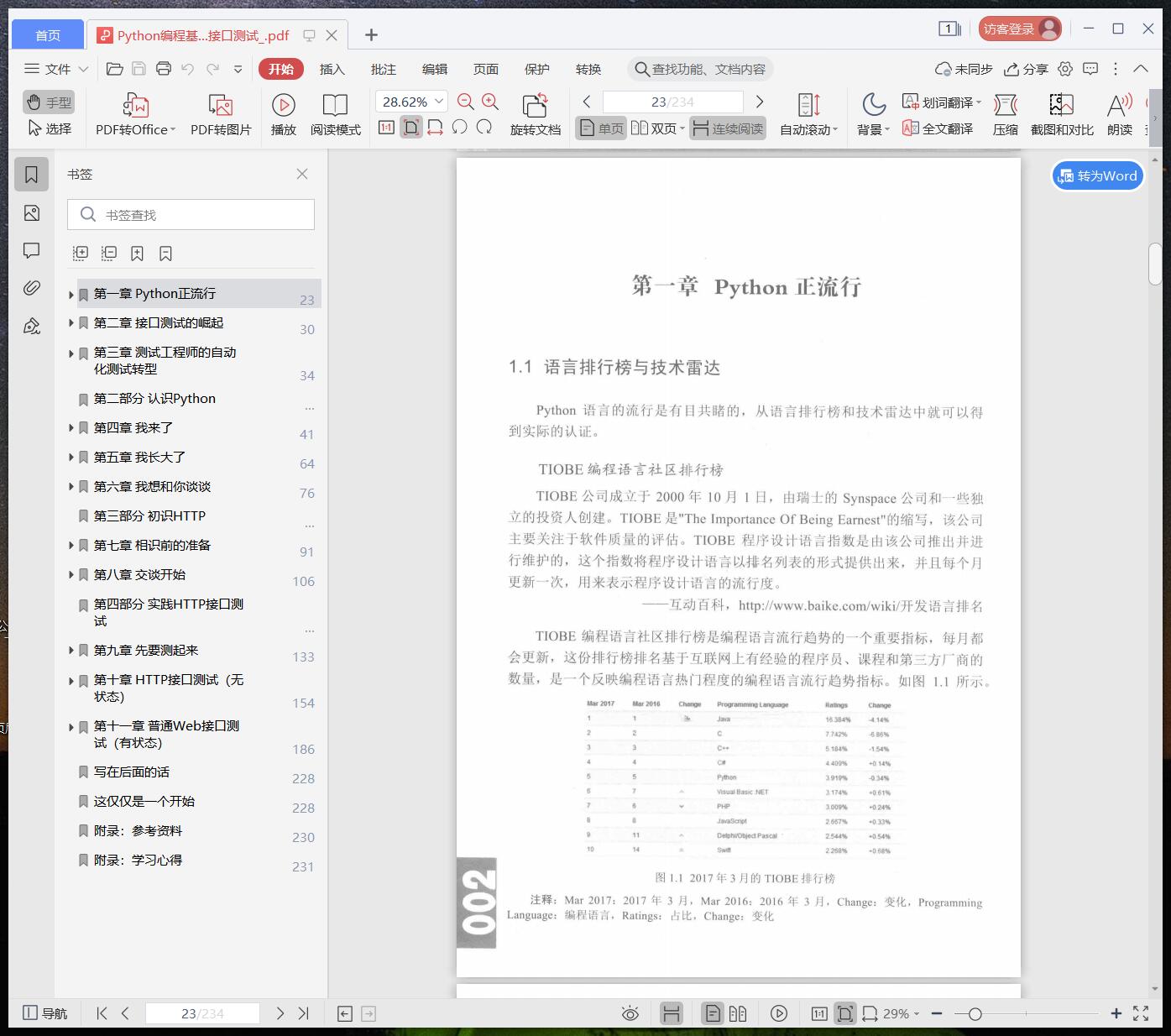Collapse all bookmarks with the minus-box icon

(x=109, y=253)
